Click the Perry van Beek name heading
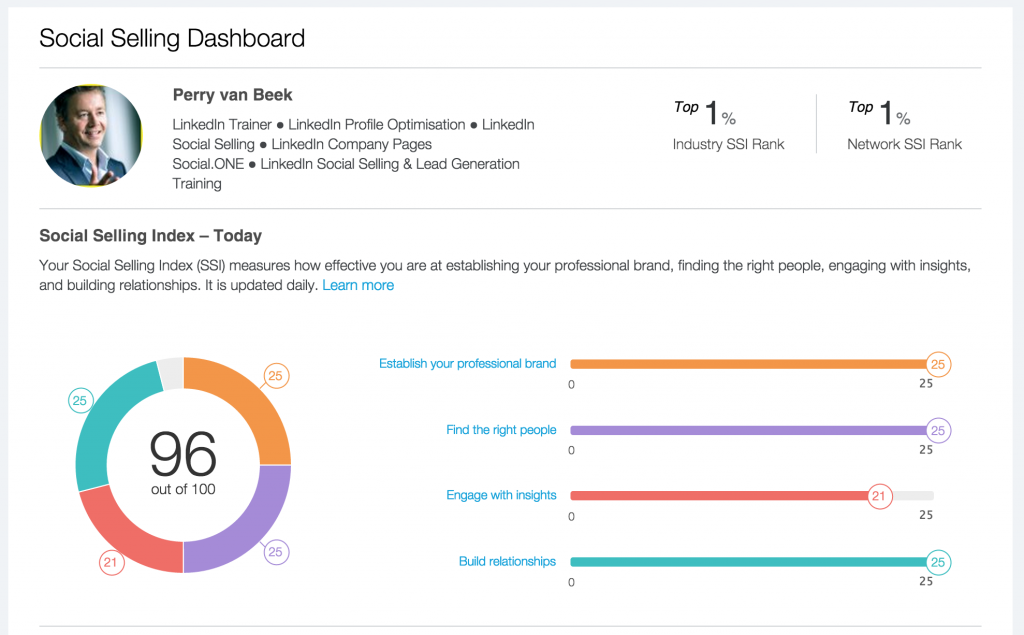Viewport: 1024px width, 635px height. coord(232,95)
